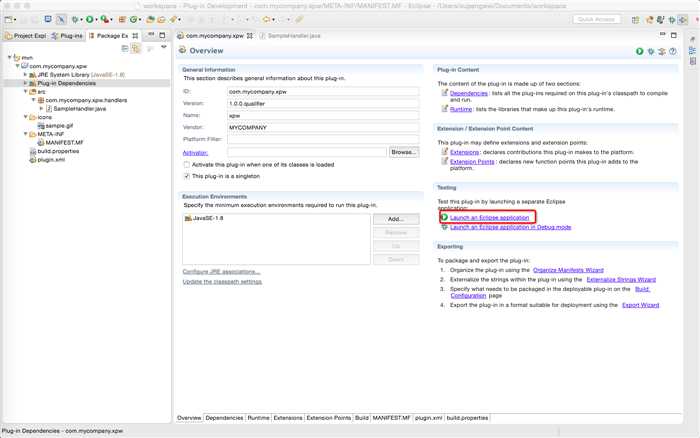Select the Plug-ins view tab
Viewport: 700px width, 438px height.
(x=67, y=36)
